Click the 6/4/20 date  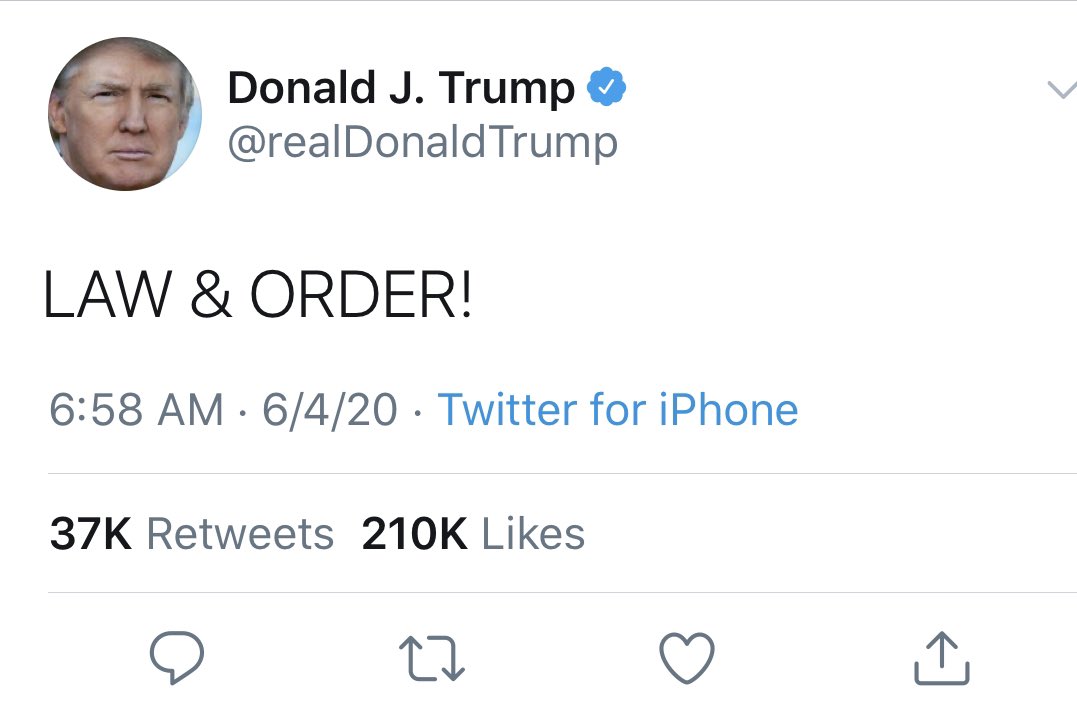(330, 410)
